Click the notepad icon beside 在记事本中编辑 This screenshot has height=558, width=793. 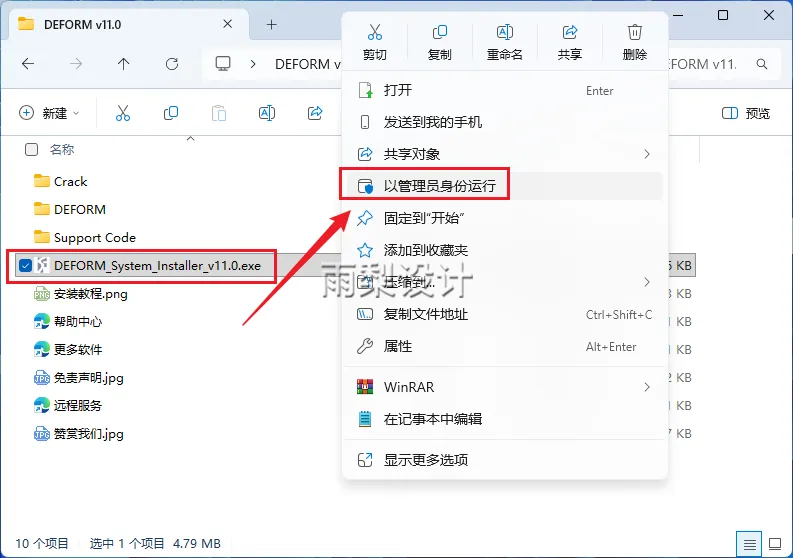click(365, 419)
